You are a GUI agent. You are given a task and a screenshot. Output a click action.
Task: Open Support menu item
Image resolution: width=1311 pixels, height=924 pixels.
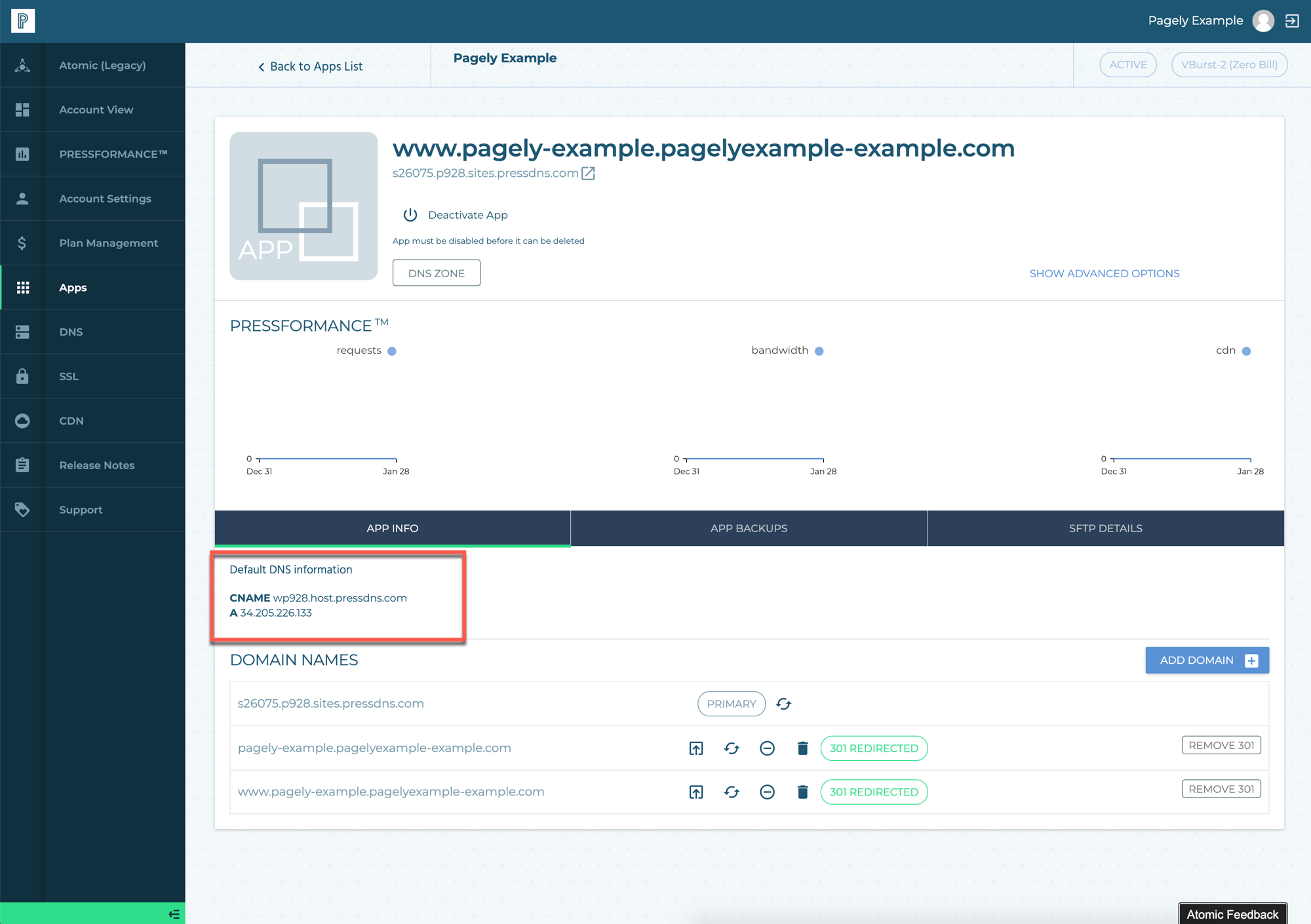click(x=81, y=510)
